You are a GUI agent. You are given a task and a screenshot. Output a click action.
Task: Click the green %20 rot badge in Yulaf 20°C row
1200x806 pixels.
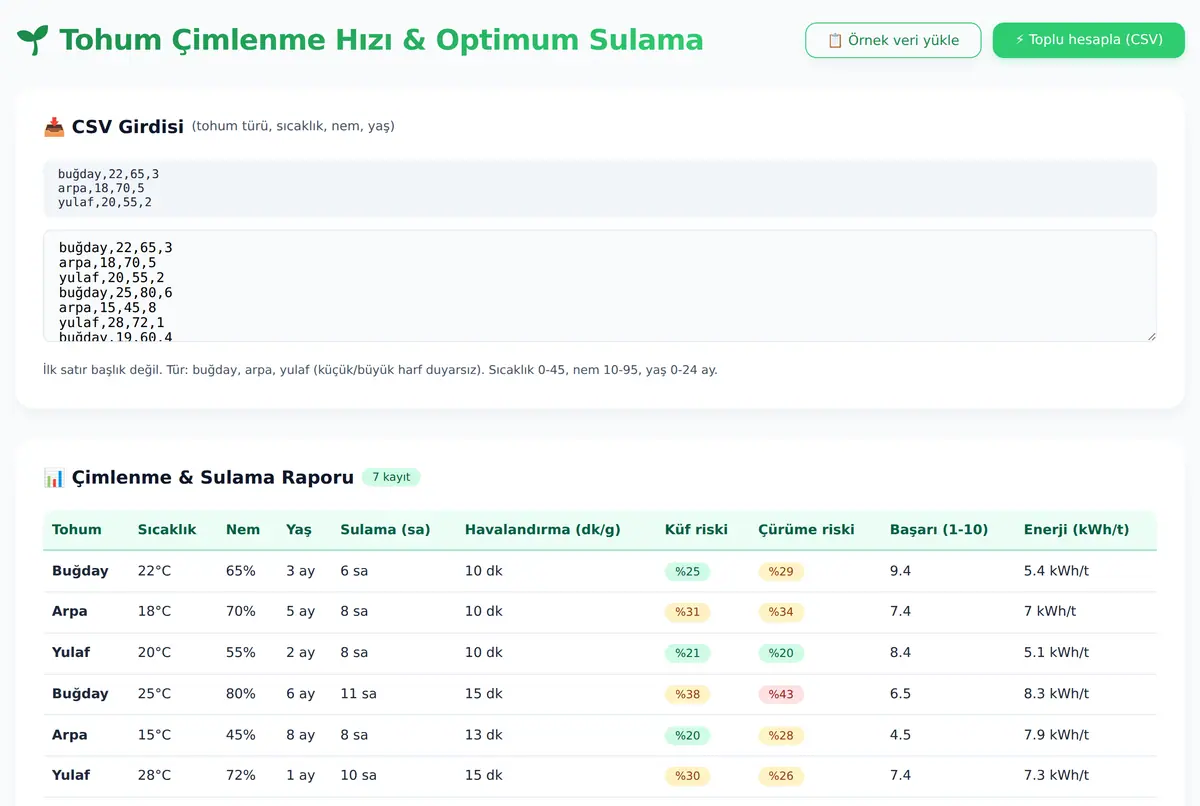point(781,653)
